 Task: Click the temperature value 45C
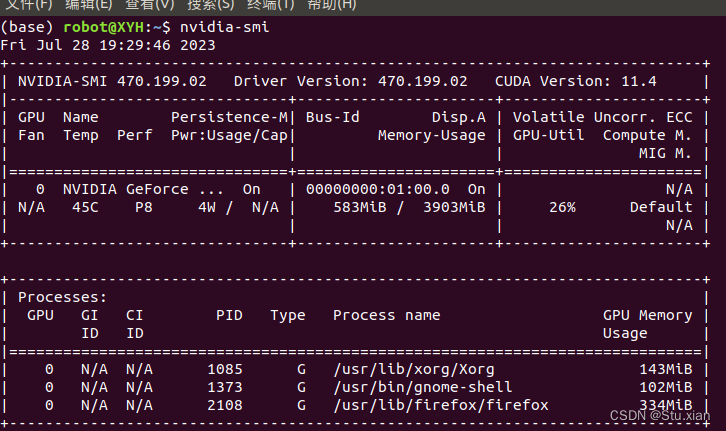[x=85, y=207]
